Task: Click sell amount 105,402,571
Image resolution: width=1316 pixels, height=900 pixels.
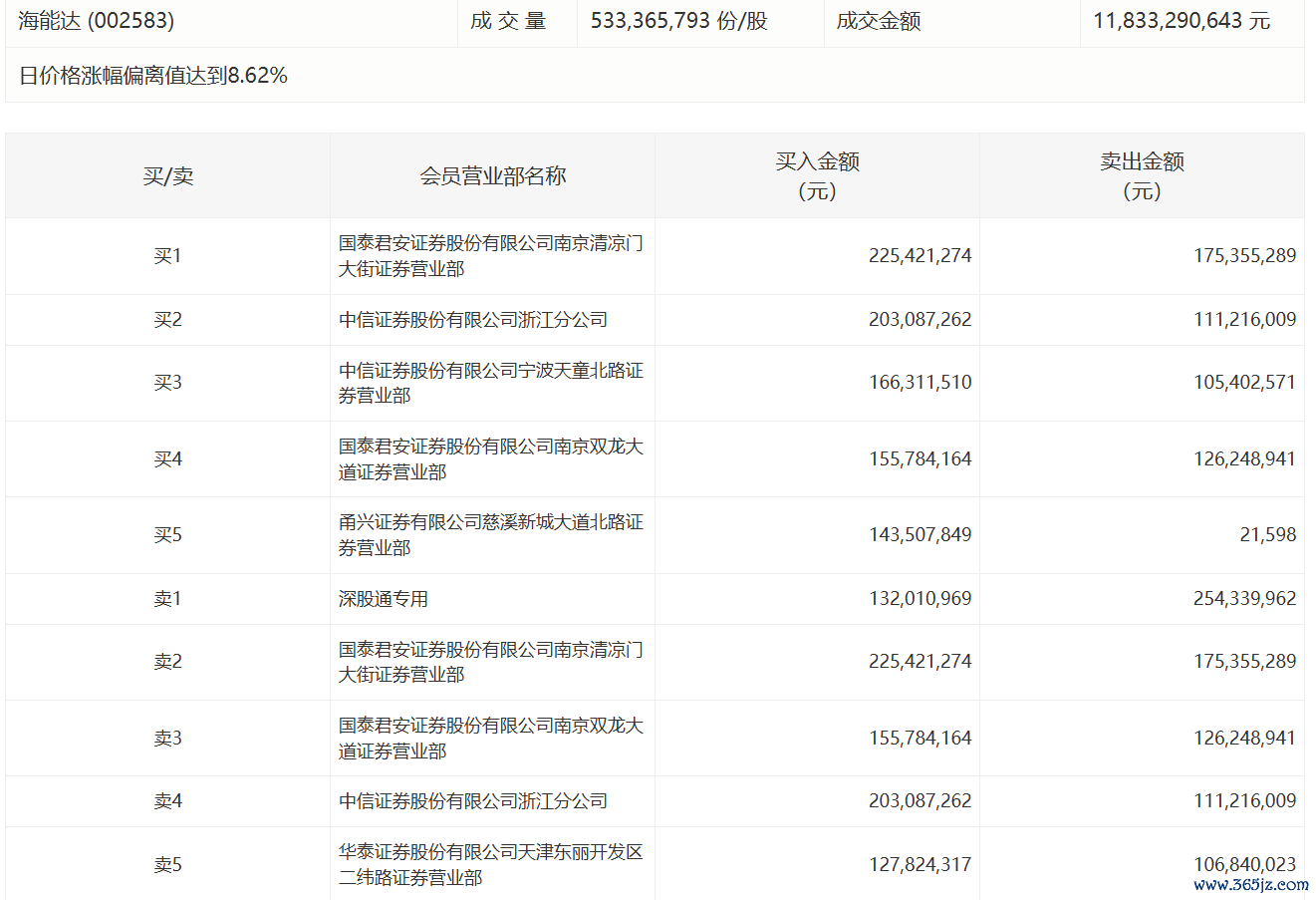Action: point(1245,383)
